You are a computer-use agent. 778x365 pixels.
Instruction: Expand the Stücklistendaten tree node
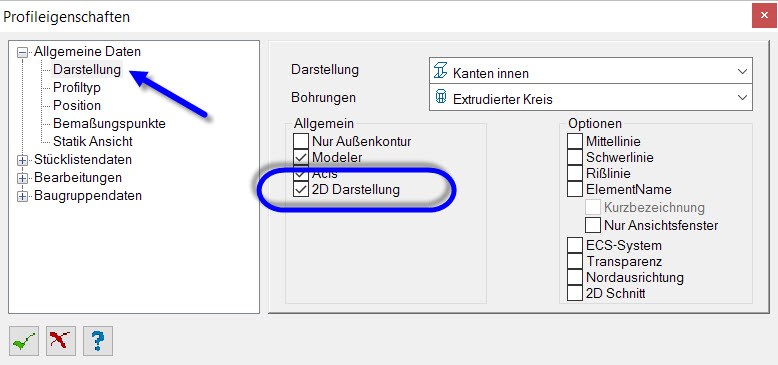22,160
